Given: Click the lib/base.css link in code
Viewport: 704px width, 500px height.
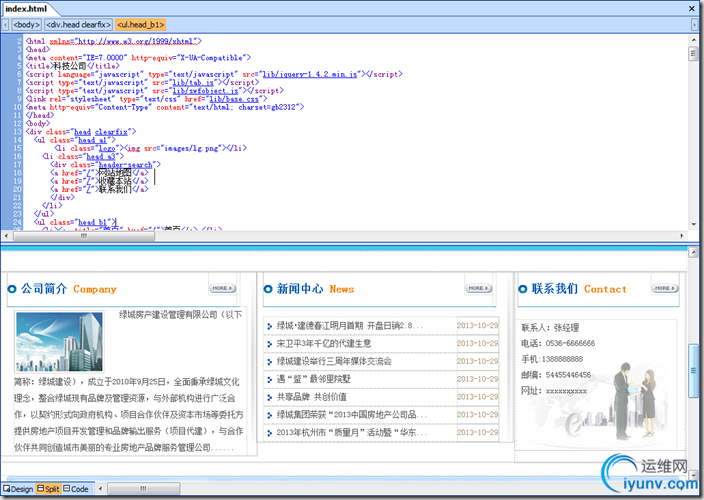Looking at the screenshot, I should coord(234,99).
